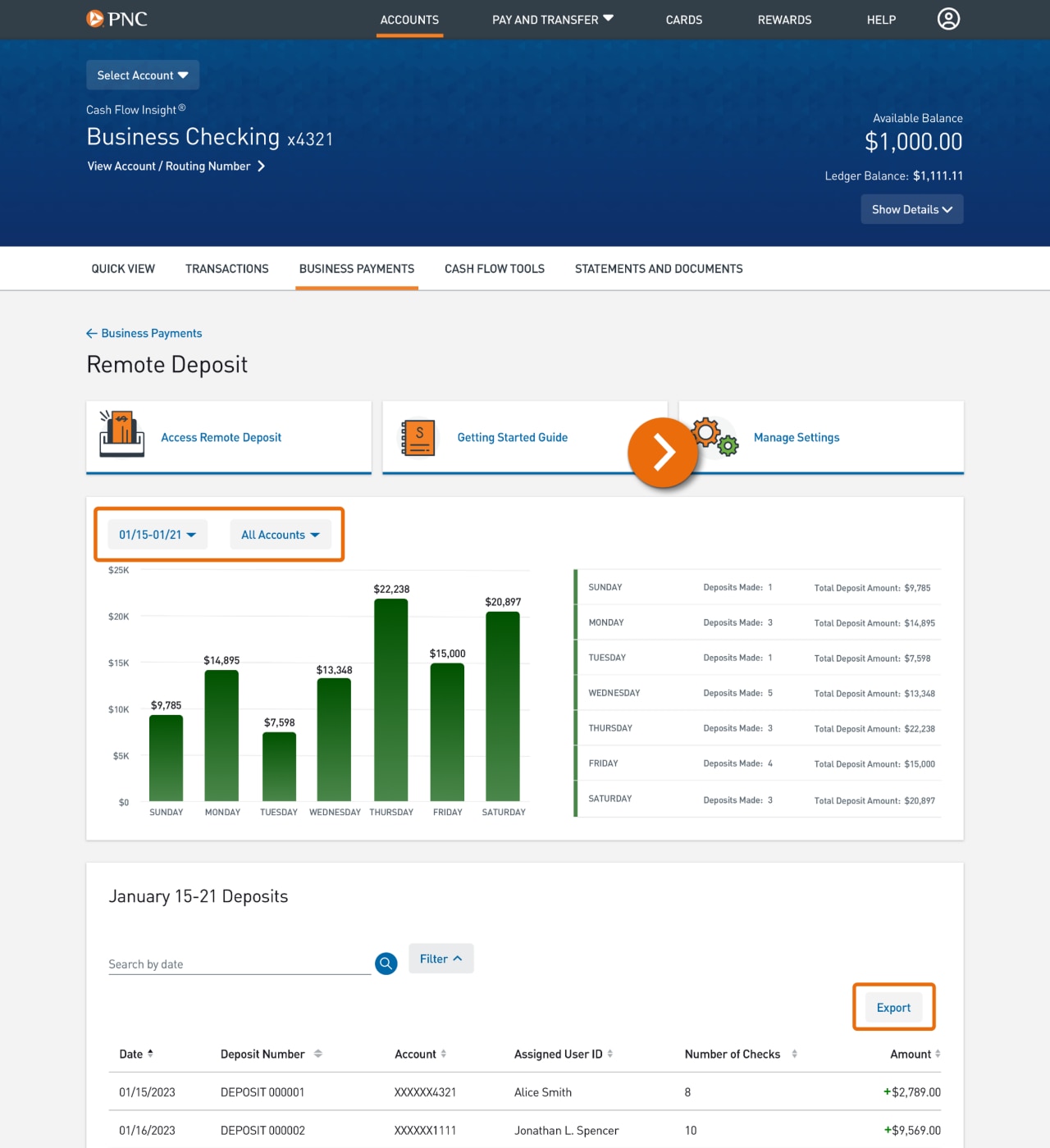Open the 01/15-01/21 date range dropdown

pyautogui.click(x=157, y=534)
